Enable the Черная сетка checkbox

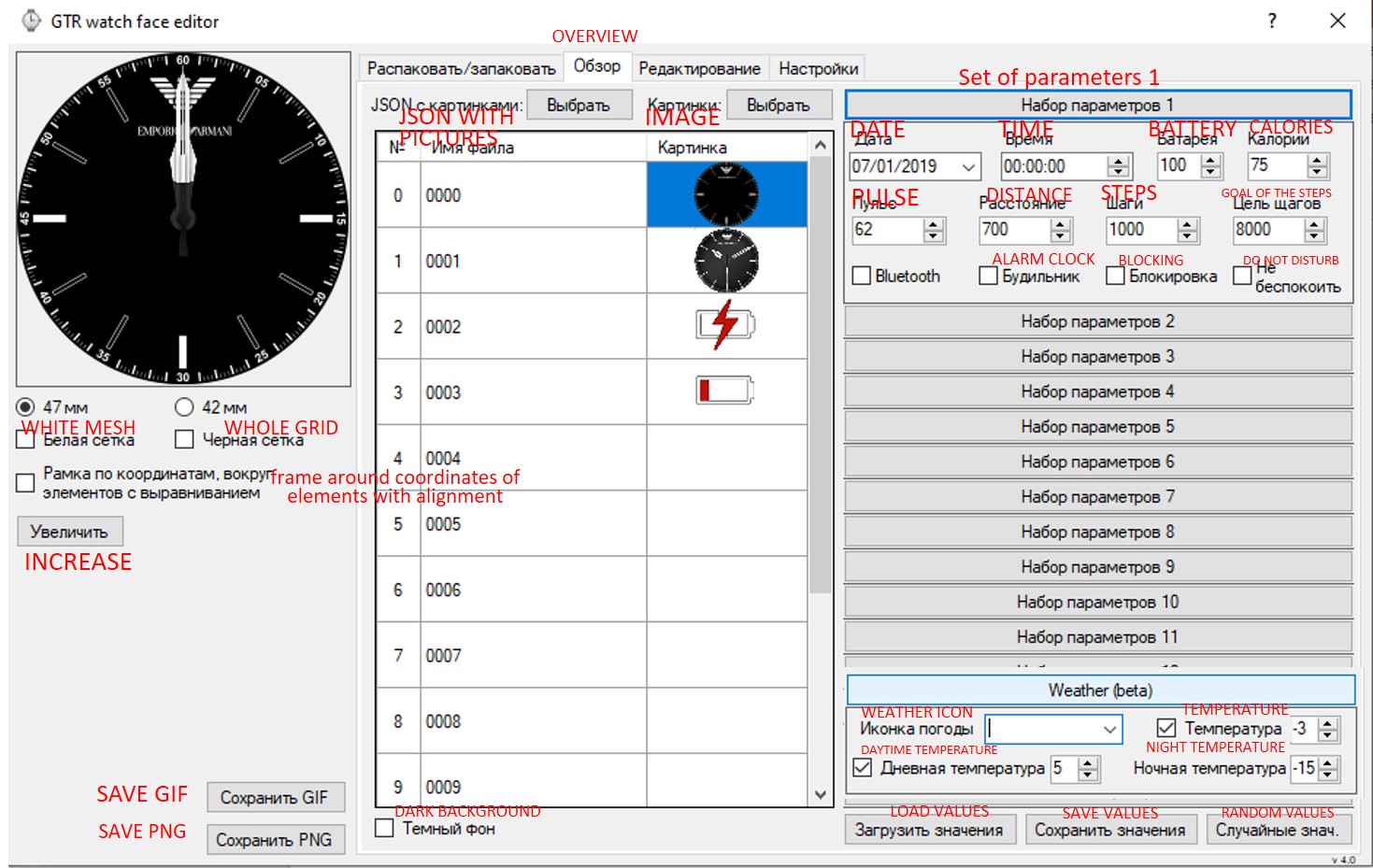point(184,439)
